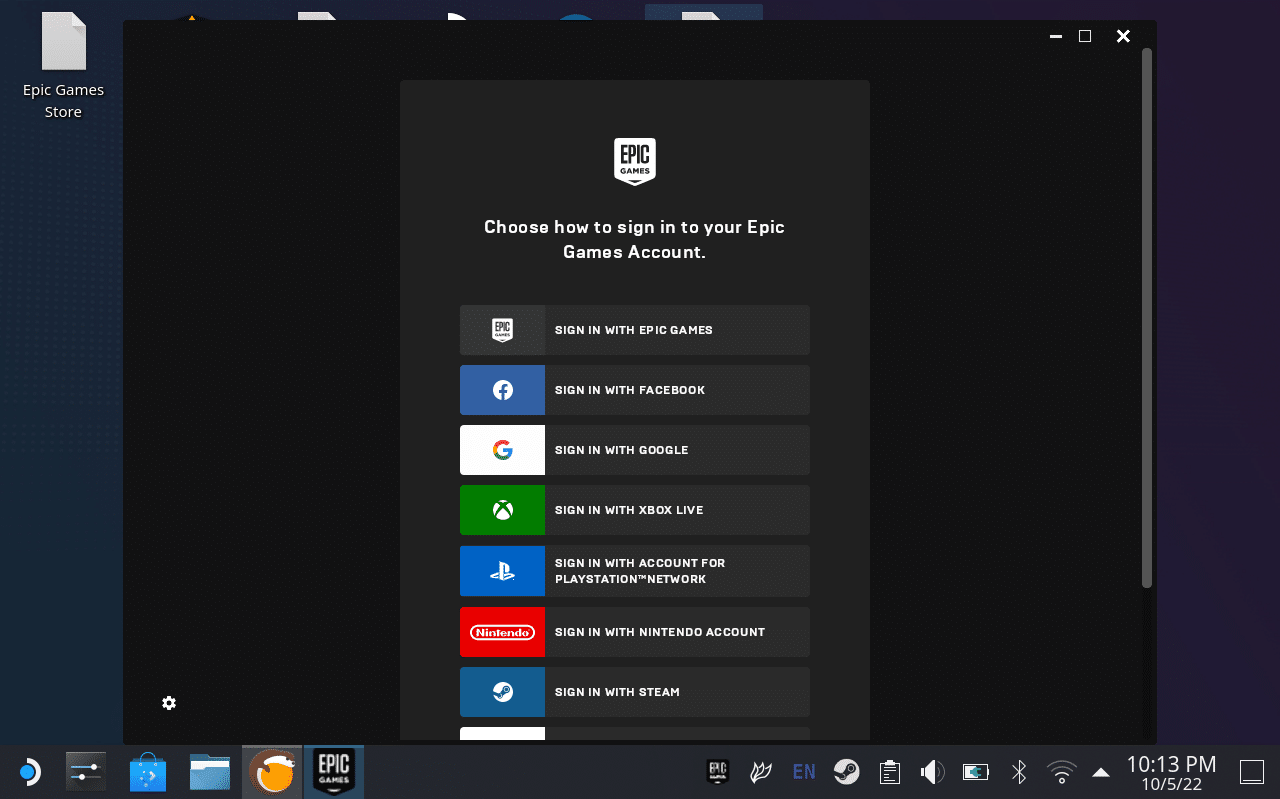The width and height of the screenshot is (1280, 799).
Task: Click the leaf icon in system tray
Action: (761, 772)
